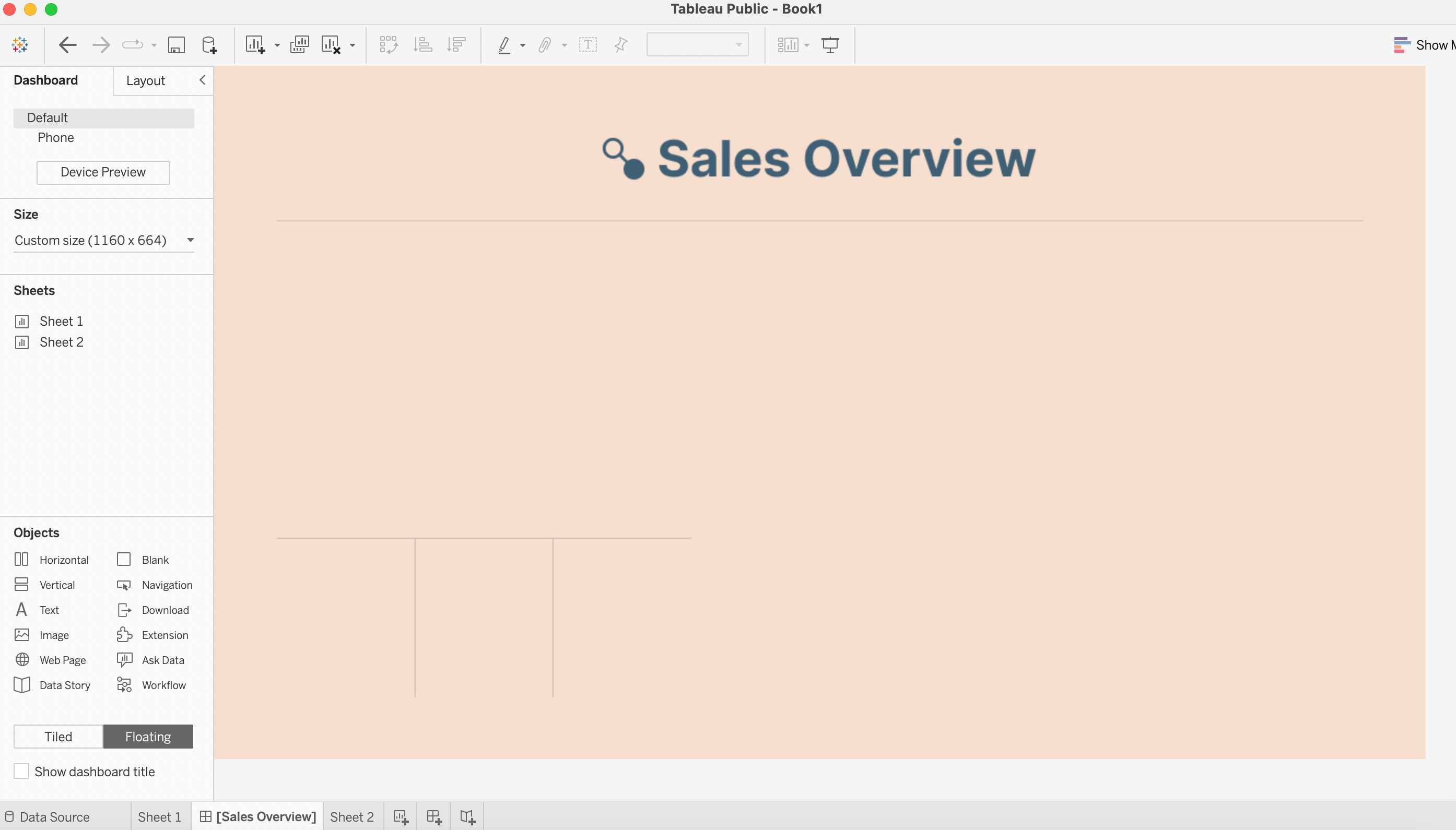This screenshot has height=830, width=1456.
Task: Click the Device Preview button
Action: (x=103, y=172)
